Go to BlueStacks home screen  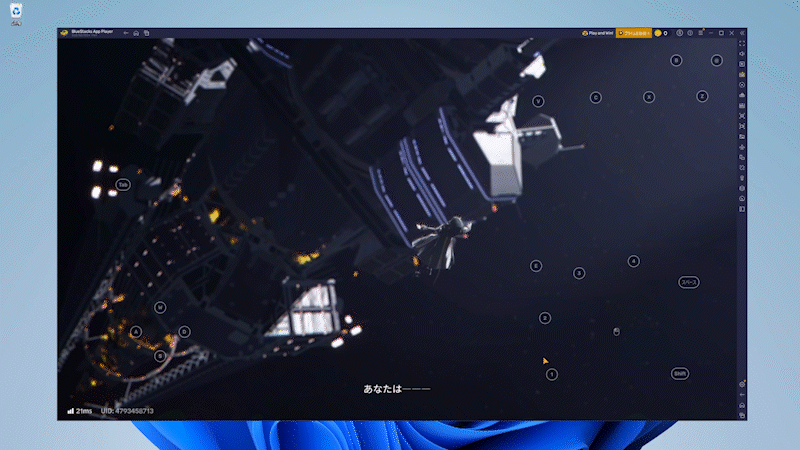click(136, 33)
